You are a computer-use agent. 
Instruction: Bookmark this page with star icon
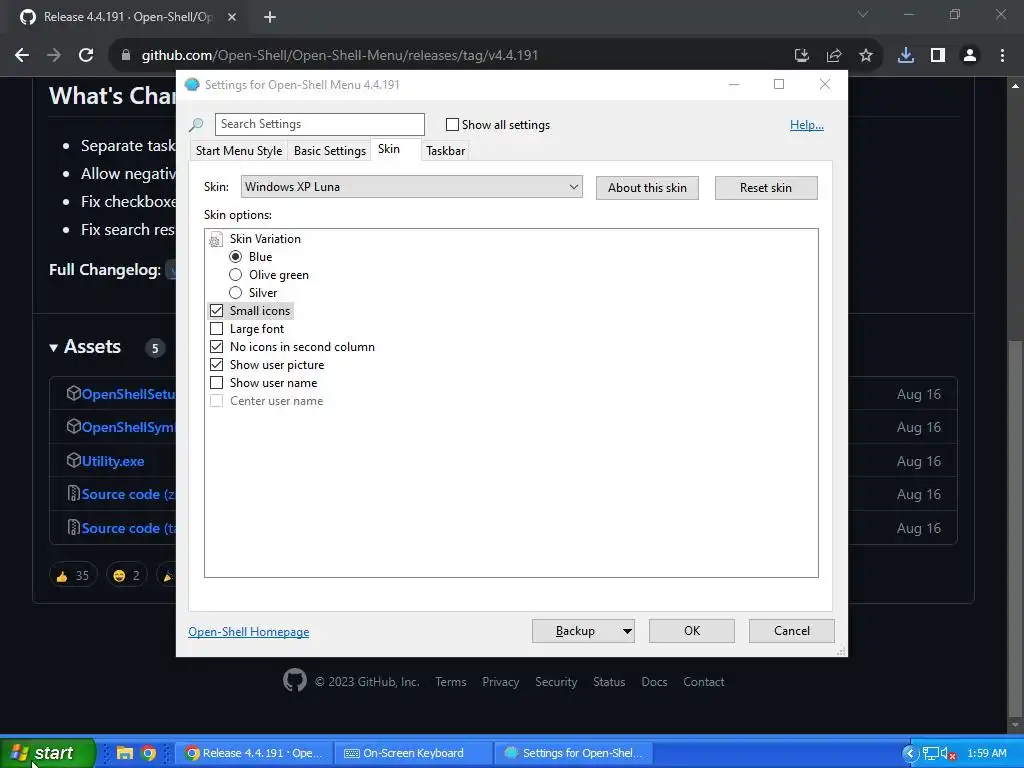[x=866, y=56]
